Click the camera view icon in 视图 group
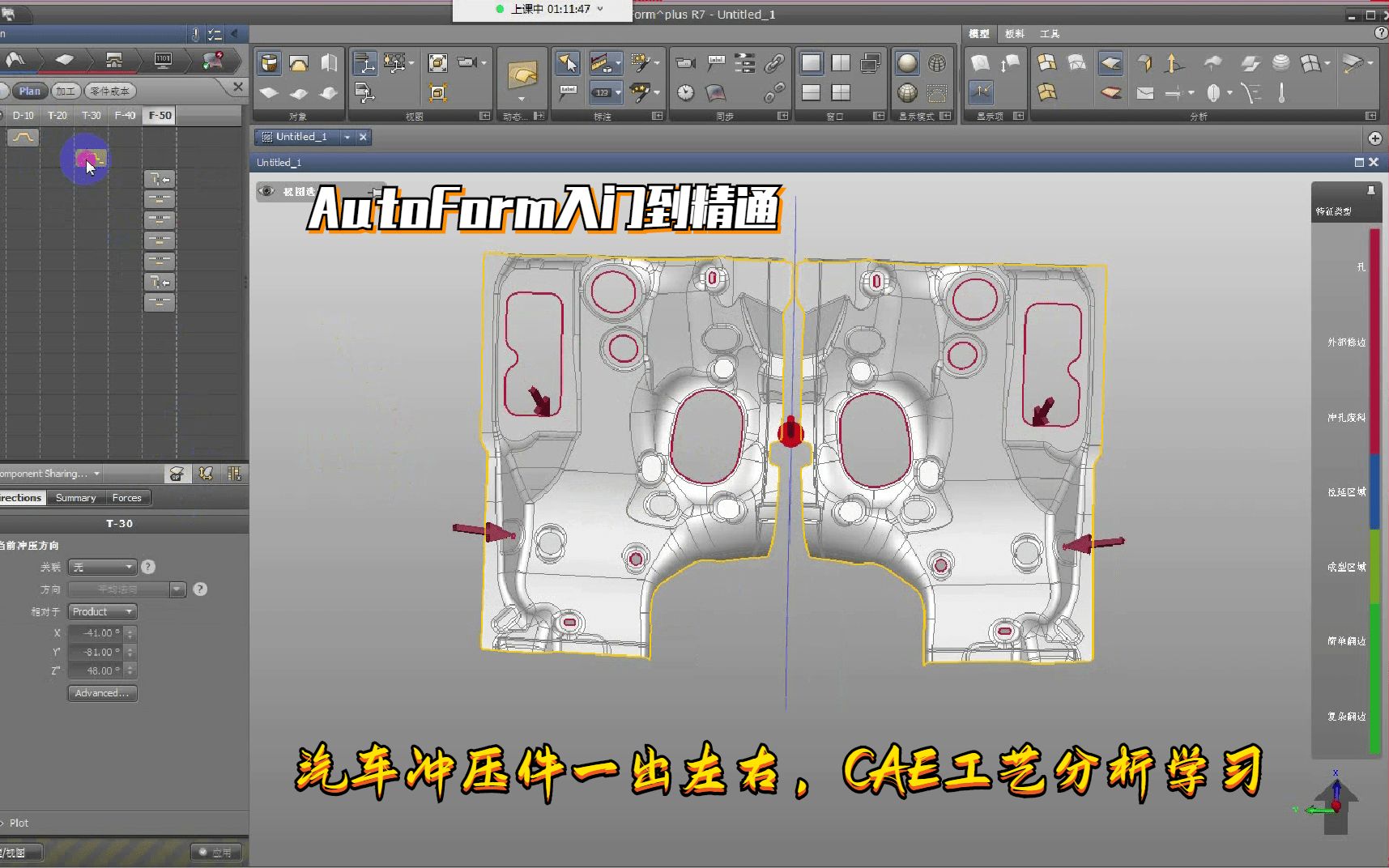The image size is (1389, 868). [467, 63]
